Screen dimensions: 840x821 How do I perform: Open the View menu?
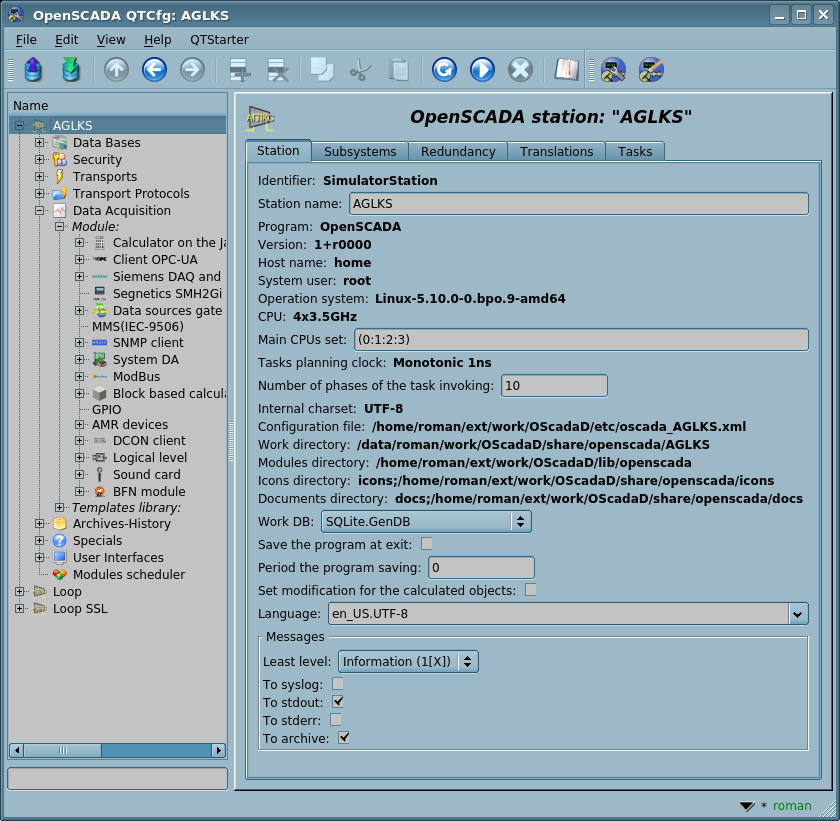[x=111, y=40]
